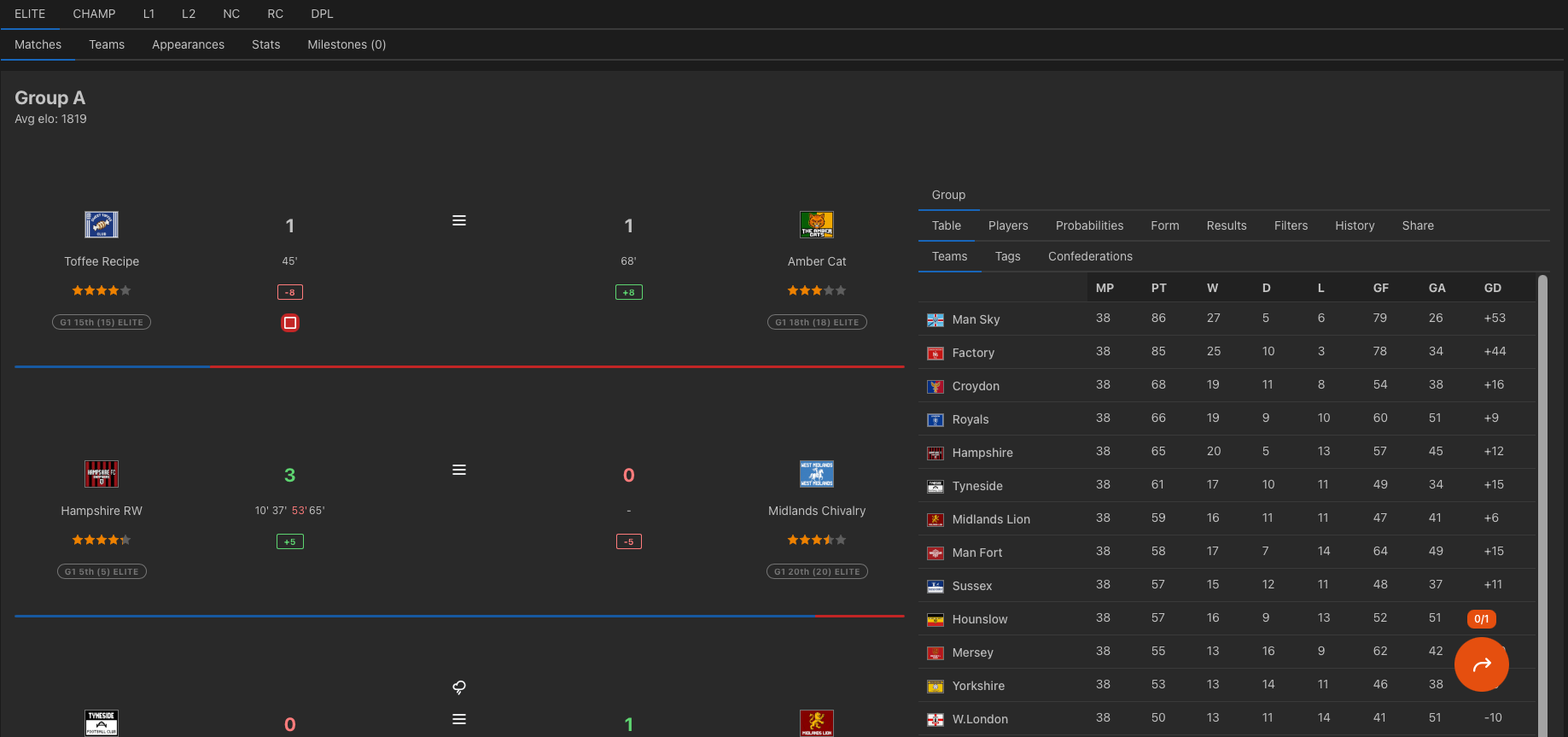
Task: Click the G1 20th ELITE rank badge
Action: pyautogui.click(x=817, y=571)
